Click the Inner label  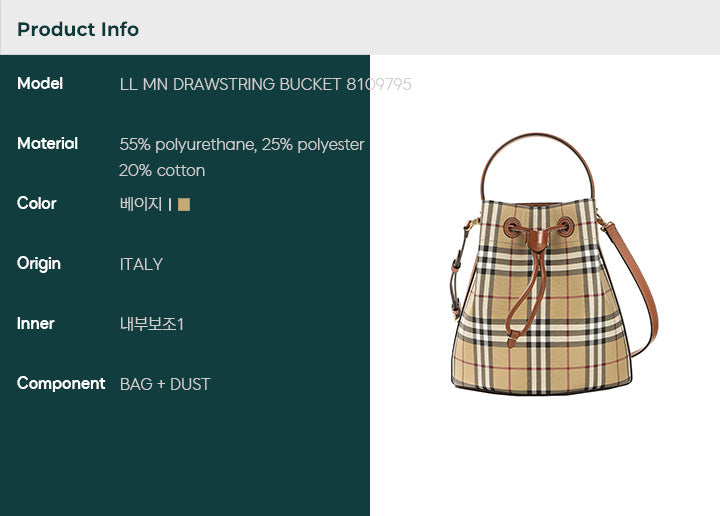coord(35,324)
